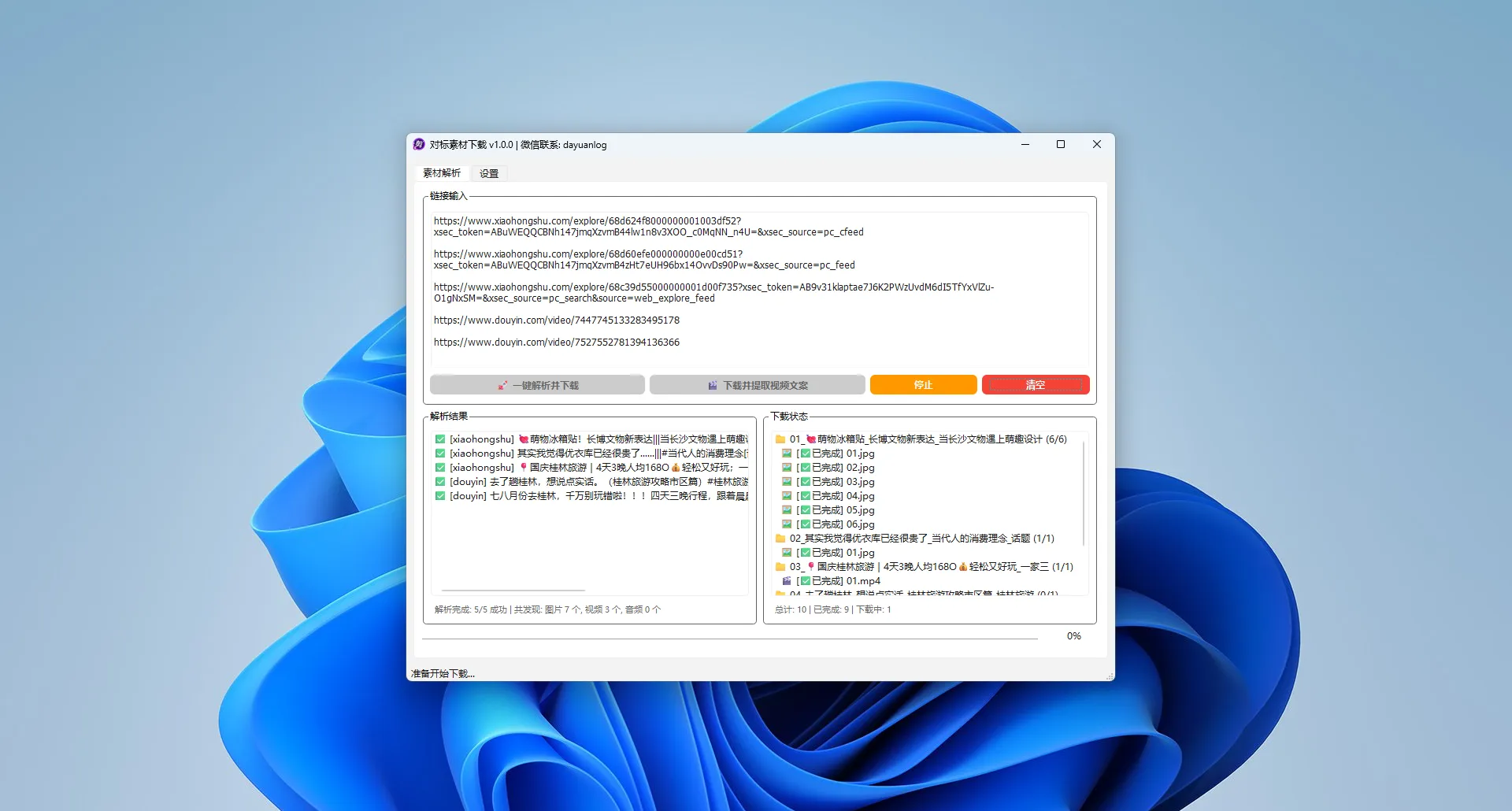Select the 02_其实我觉得优衣库 folder row
The width and height of the screenshot is (1512, 811).
click(921, 539)
